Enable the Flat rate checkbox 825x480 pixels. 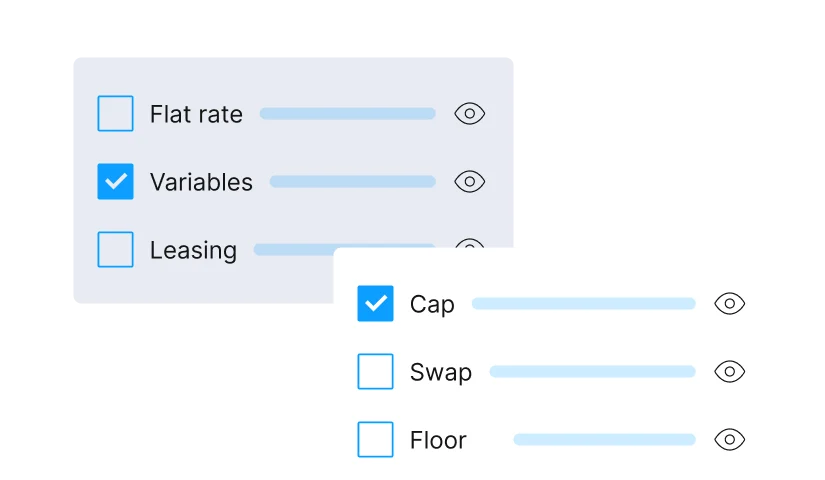pyautogui.click(x=115, y=114)
